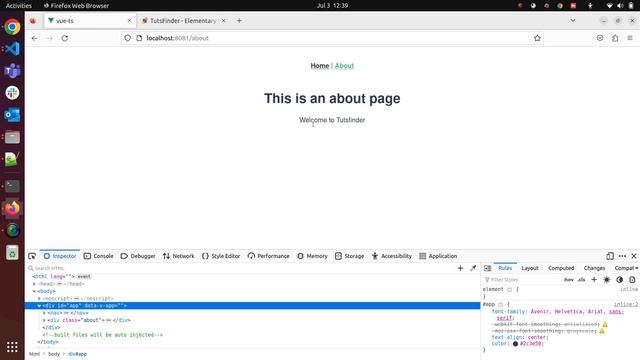Expand the noscript node

pos(39,298)
